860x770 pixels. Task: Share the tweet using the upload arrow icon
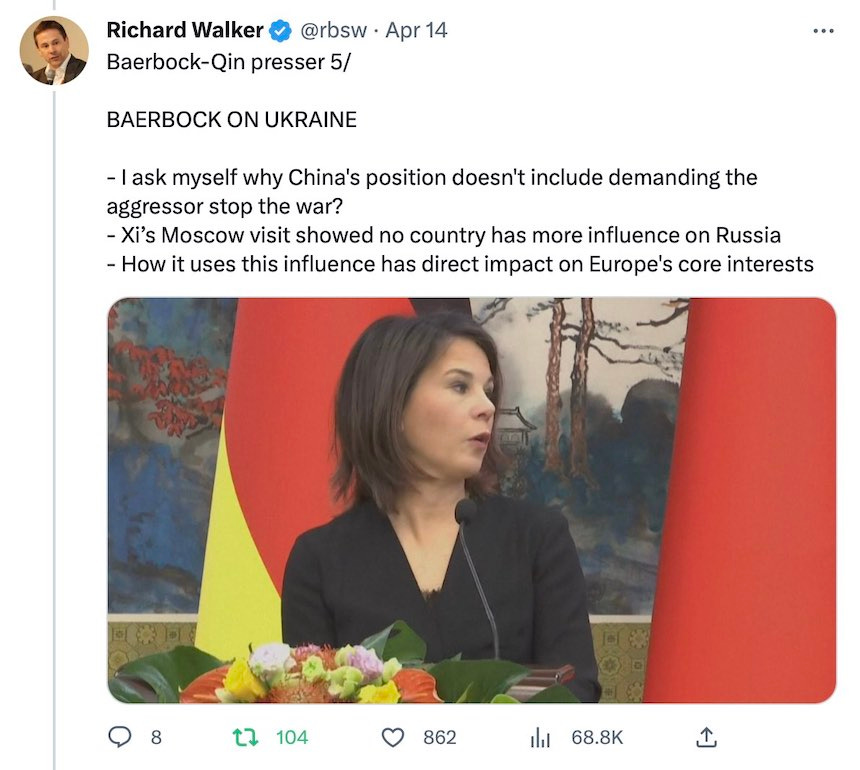[706, 737]
